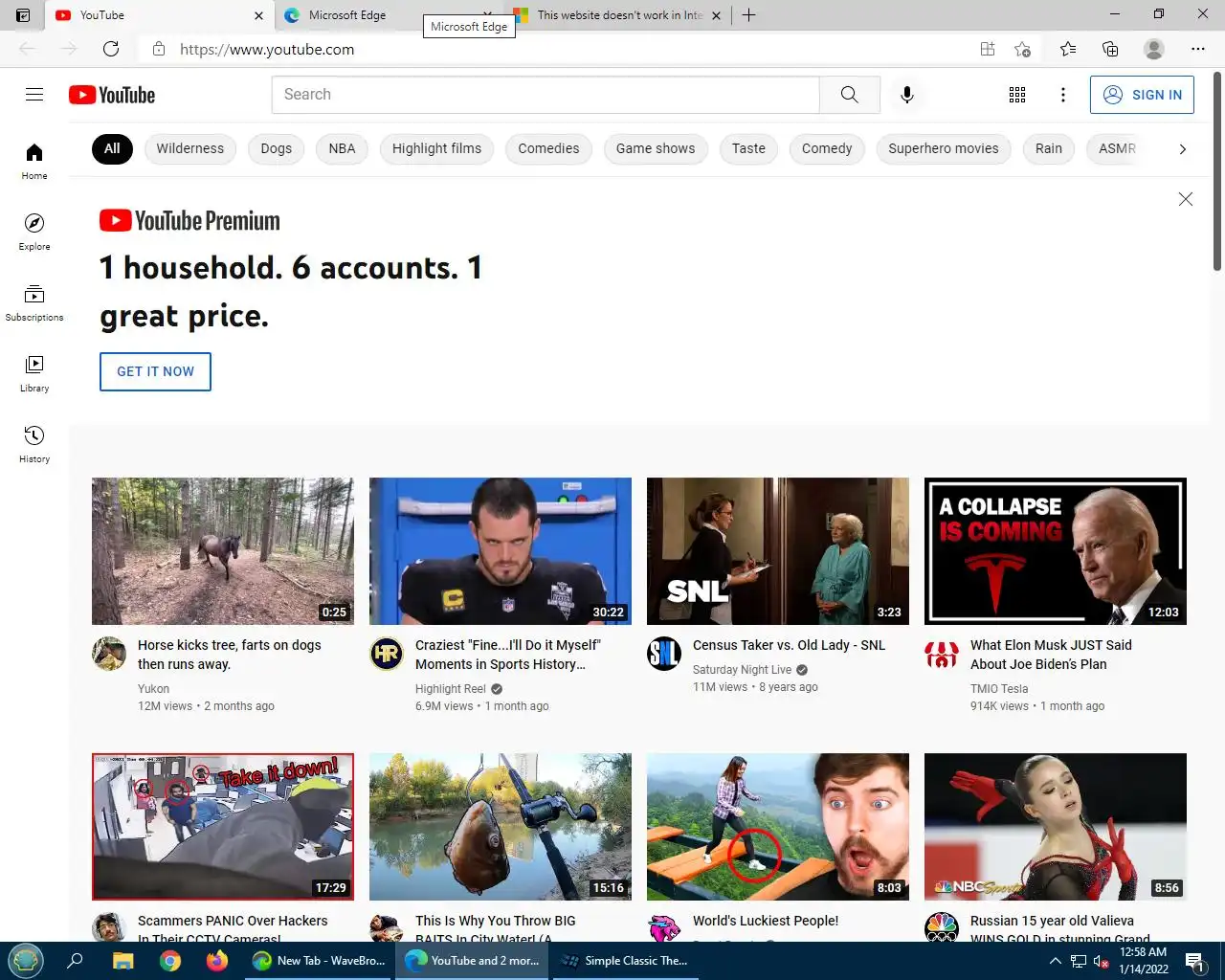Select the Dogs chip
The image size is (1225, 980).
point(277,148)
